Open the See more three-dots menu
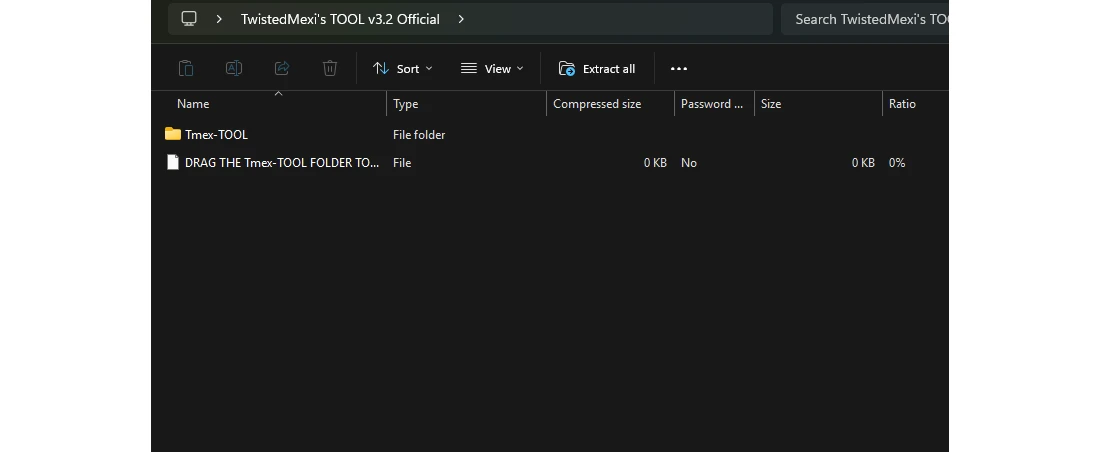The image size is (1100, 452). point(679,69)
